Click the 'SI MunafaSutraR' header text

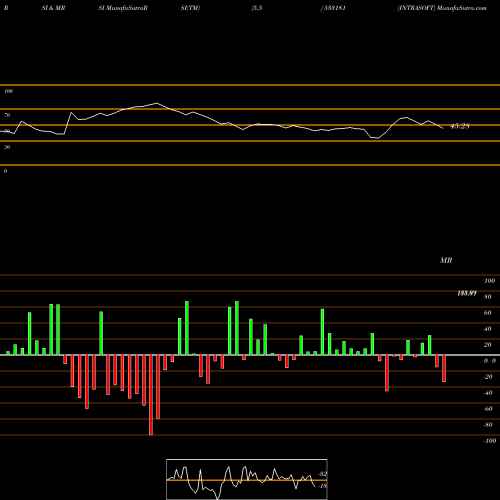pyautogui.click(x=123, y=8)
